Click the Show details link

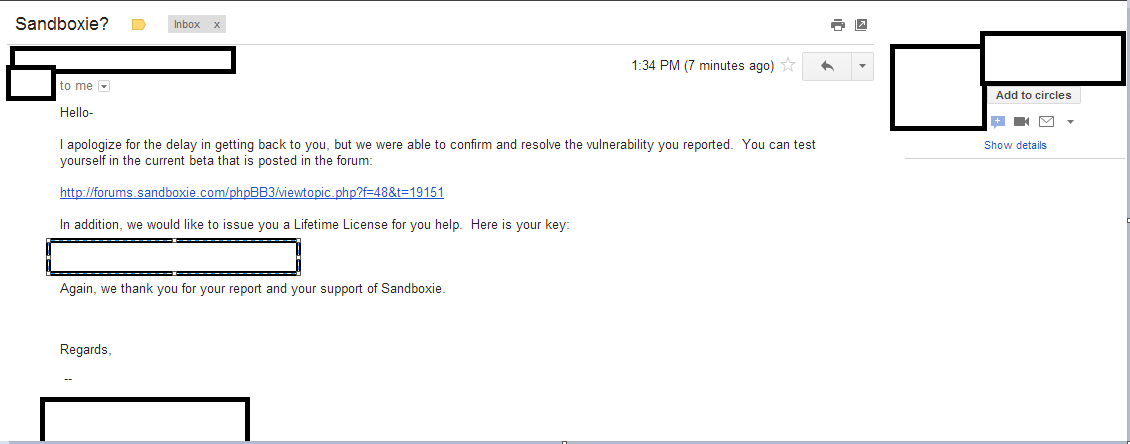[1015, 145]
